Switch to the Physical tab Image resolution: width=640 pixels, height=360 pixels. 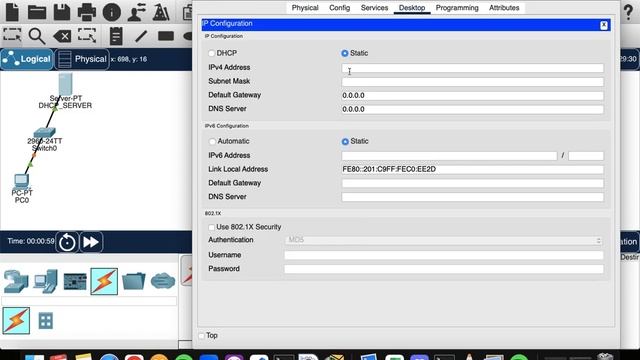tap(305, 8)
